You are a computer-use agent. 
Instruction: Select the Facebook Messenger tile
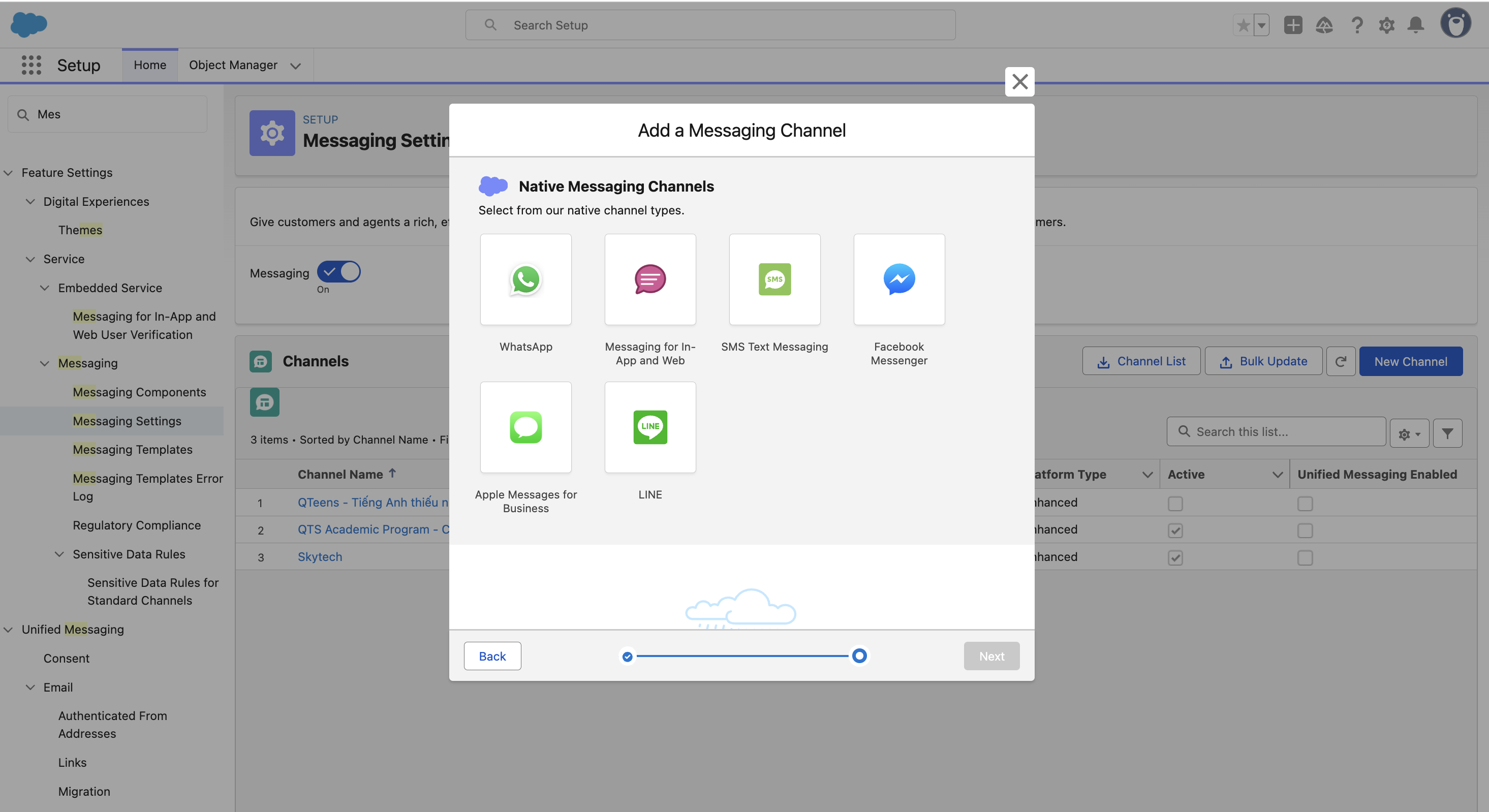[x=899, y=279]
